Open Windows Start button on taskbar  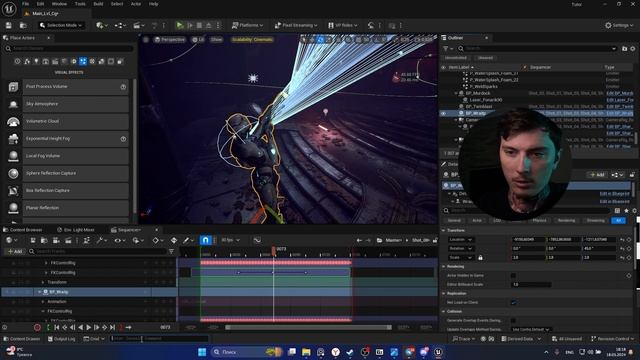pyautogui.click(x=202, y=352)
